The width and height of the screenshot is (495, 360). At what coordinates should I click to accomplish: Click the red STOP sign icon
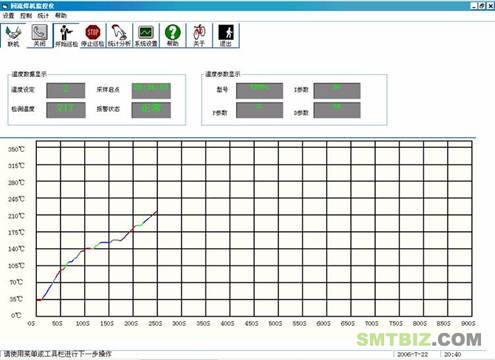coord(93,35)
